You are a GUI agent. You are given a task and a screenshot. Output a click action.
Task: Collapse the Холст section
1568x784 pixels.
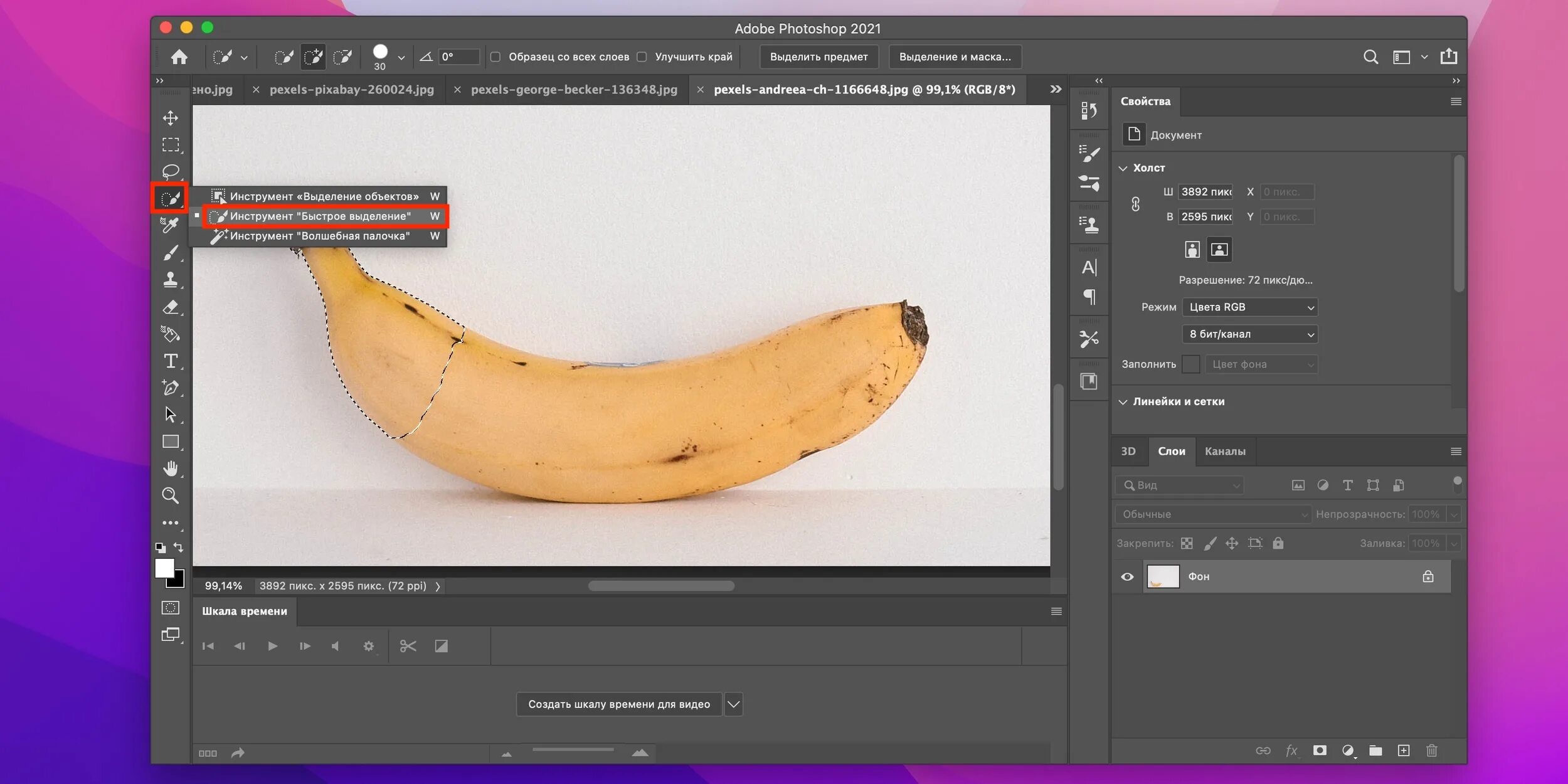1123,168
